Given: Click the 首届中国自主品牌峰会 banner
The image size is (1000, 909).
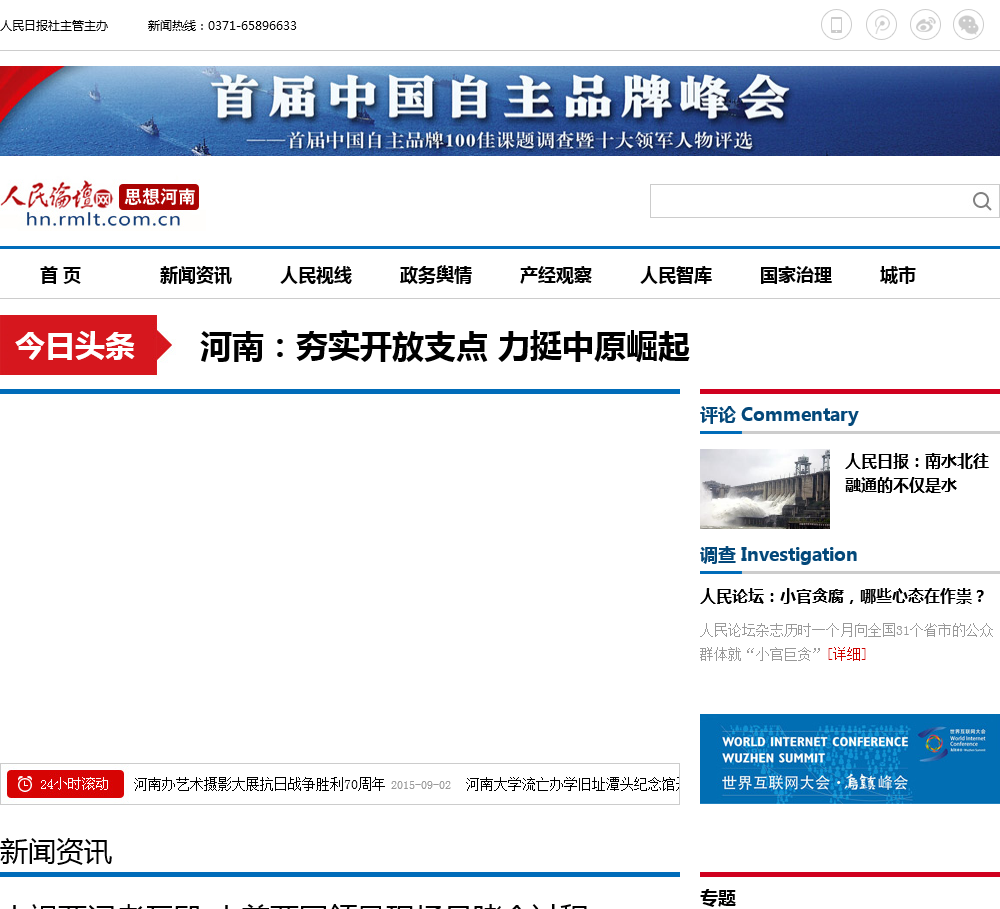Looking at the screenshot, I should (x=500, y=111).
